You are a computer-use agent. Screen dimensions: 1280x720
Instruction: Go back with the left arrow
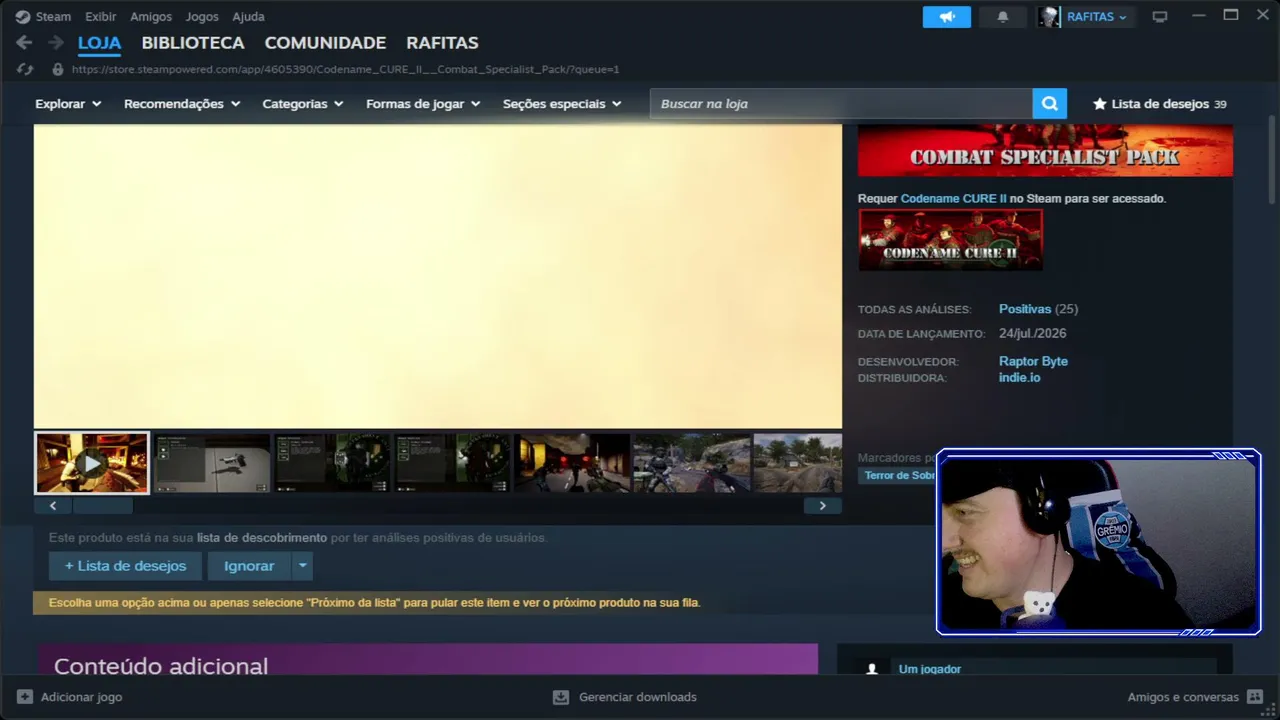(x=24, y=43)
